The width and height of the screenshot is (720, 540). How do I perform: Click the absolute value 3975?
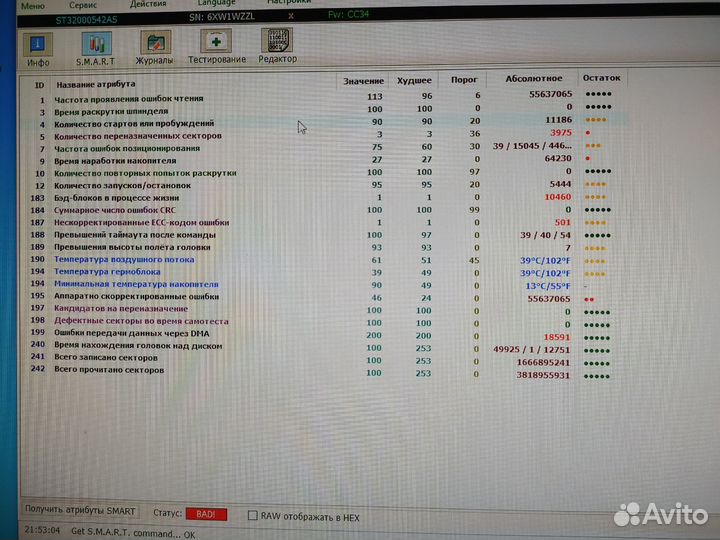560,133
